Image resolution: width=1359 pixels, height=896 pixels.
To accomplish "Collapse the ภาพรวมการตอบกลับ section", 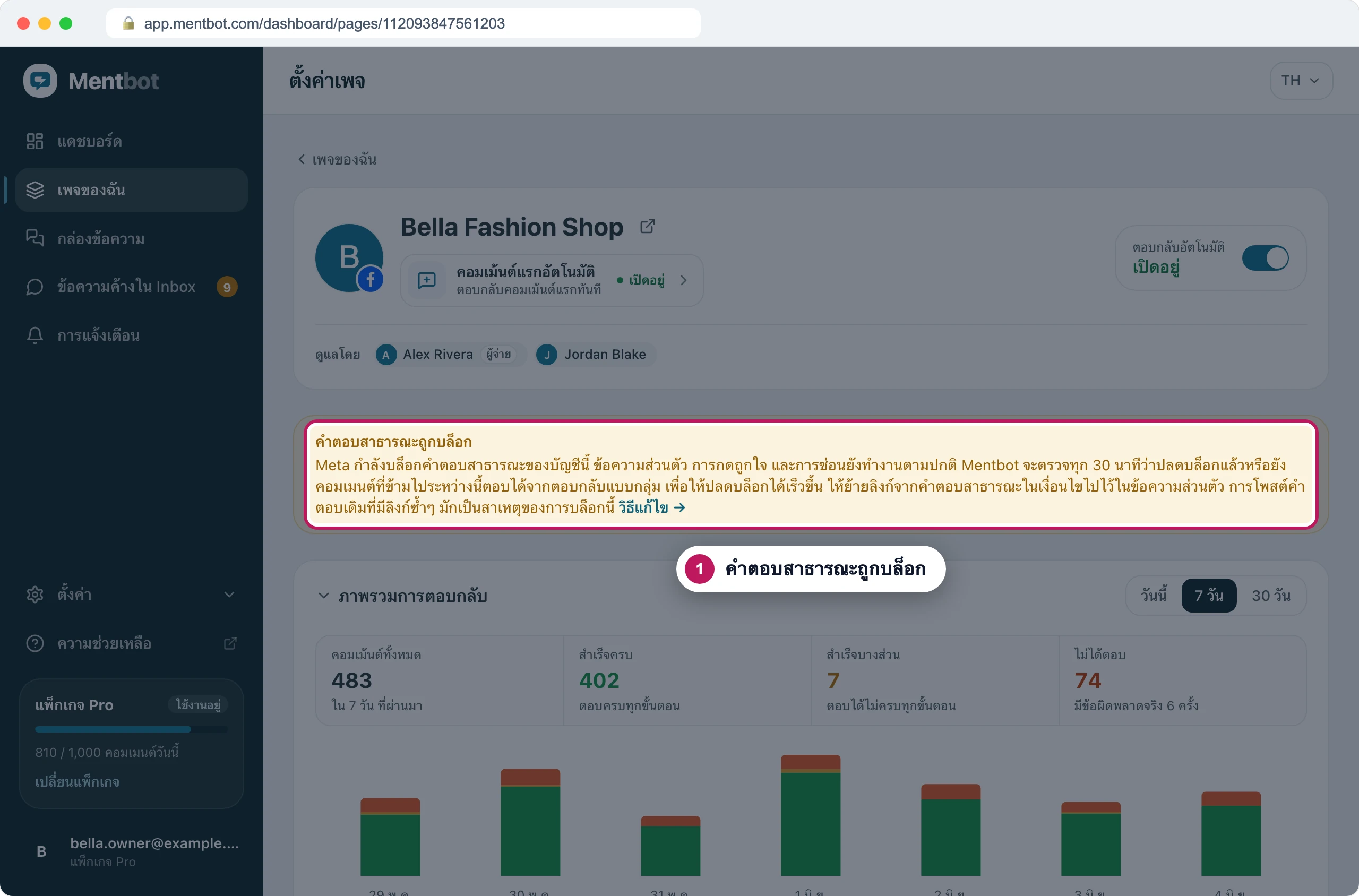I will coord(323,596).
